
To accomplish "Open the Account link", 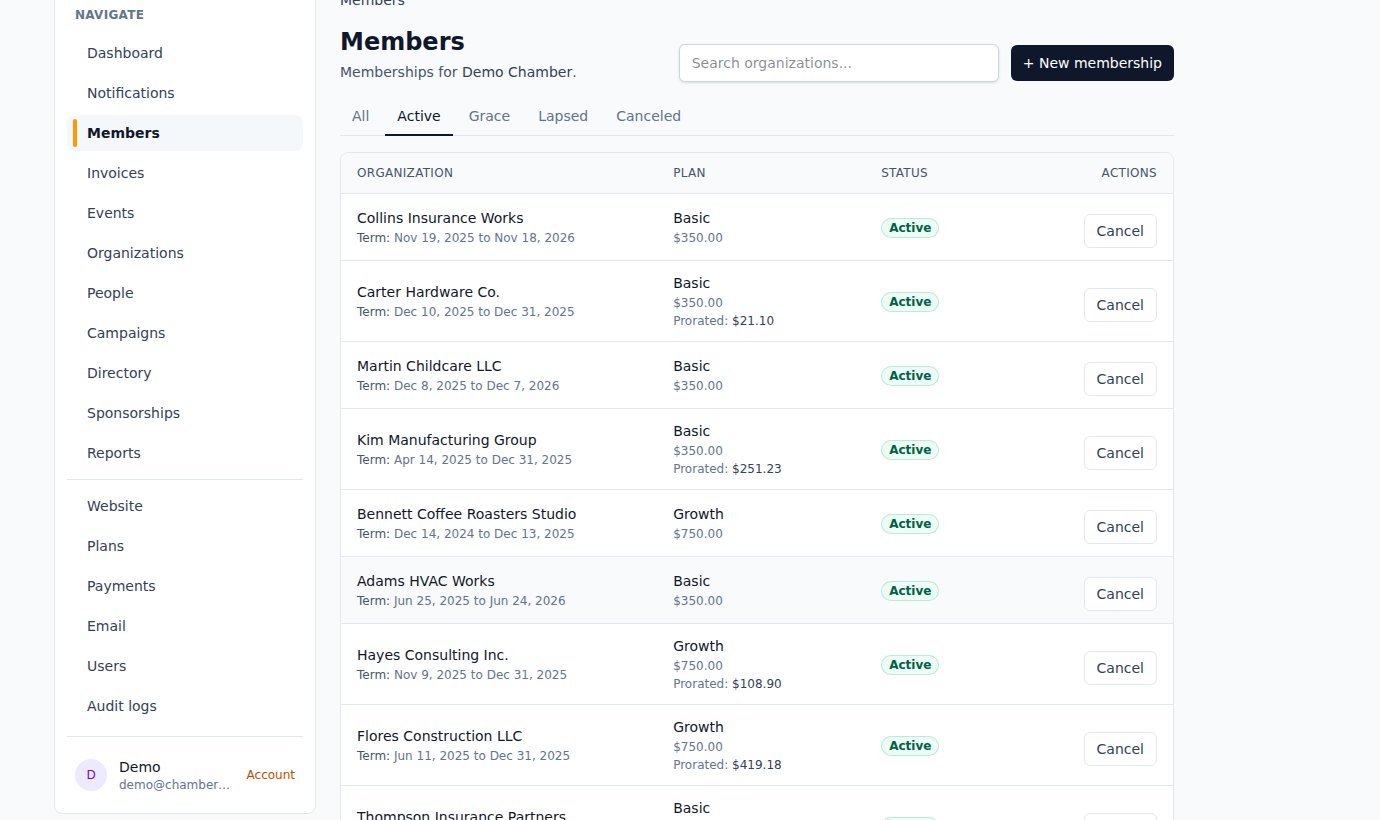I will pyautogui.click(x=270, y=774).
